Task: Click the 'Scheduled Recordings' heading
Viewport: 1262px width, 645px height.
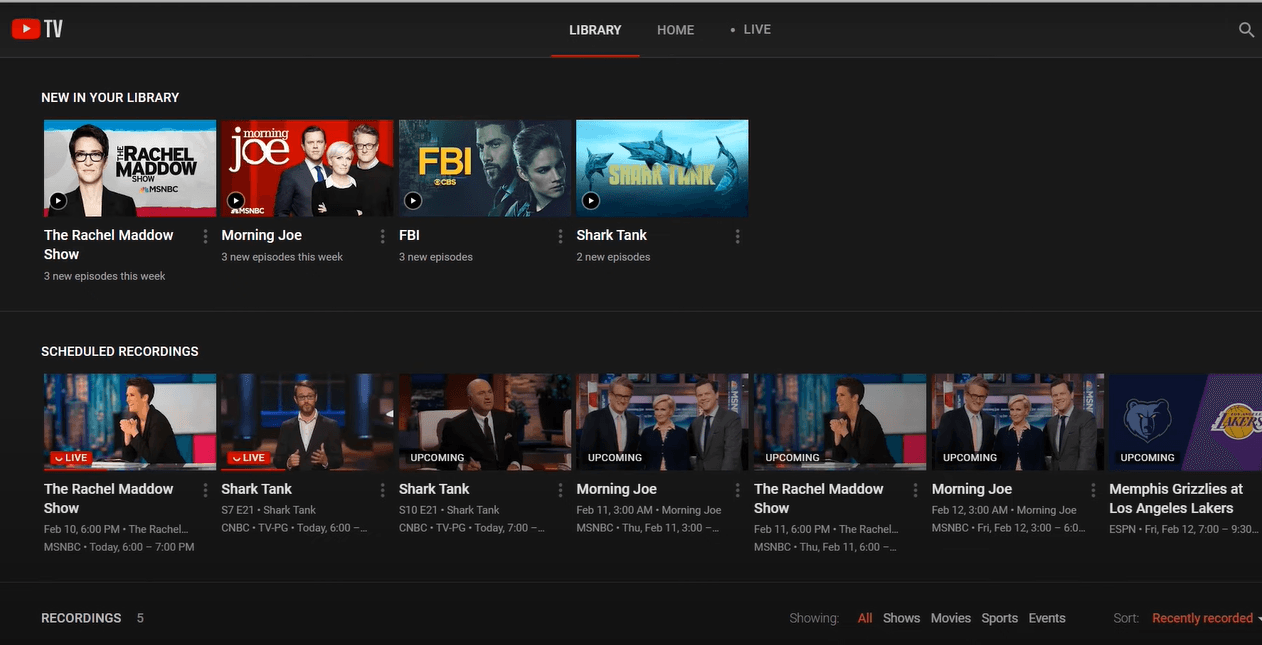Action: tap(120, 352)
